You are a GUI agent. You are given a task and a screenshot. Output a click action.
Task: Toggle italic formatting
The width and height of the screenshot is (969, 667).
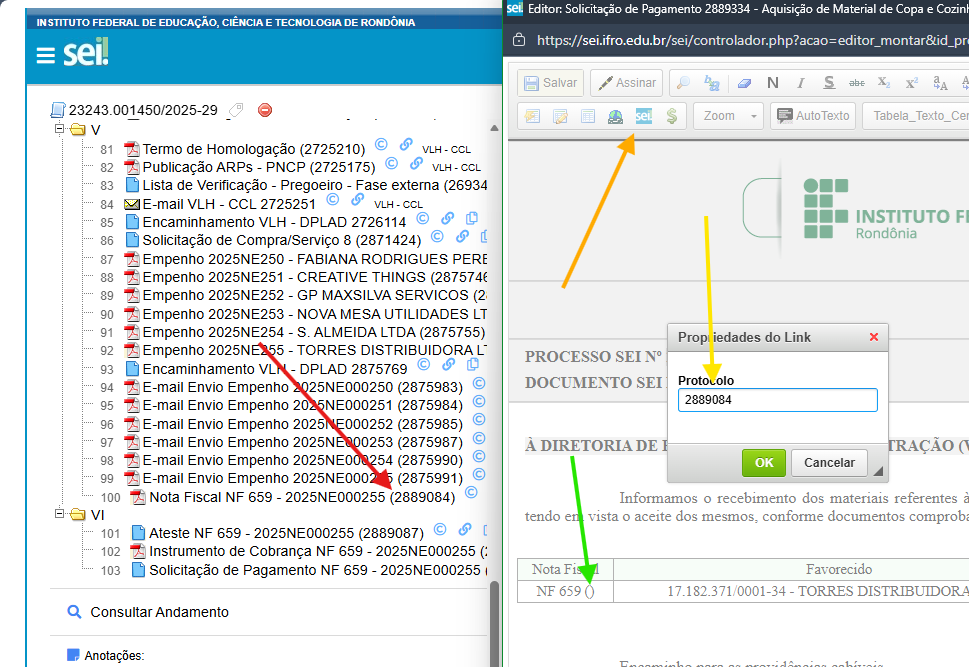(800, 83)
